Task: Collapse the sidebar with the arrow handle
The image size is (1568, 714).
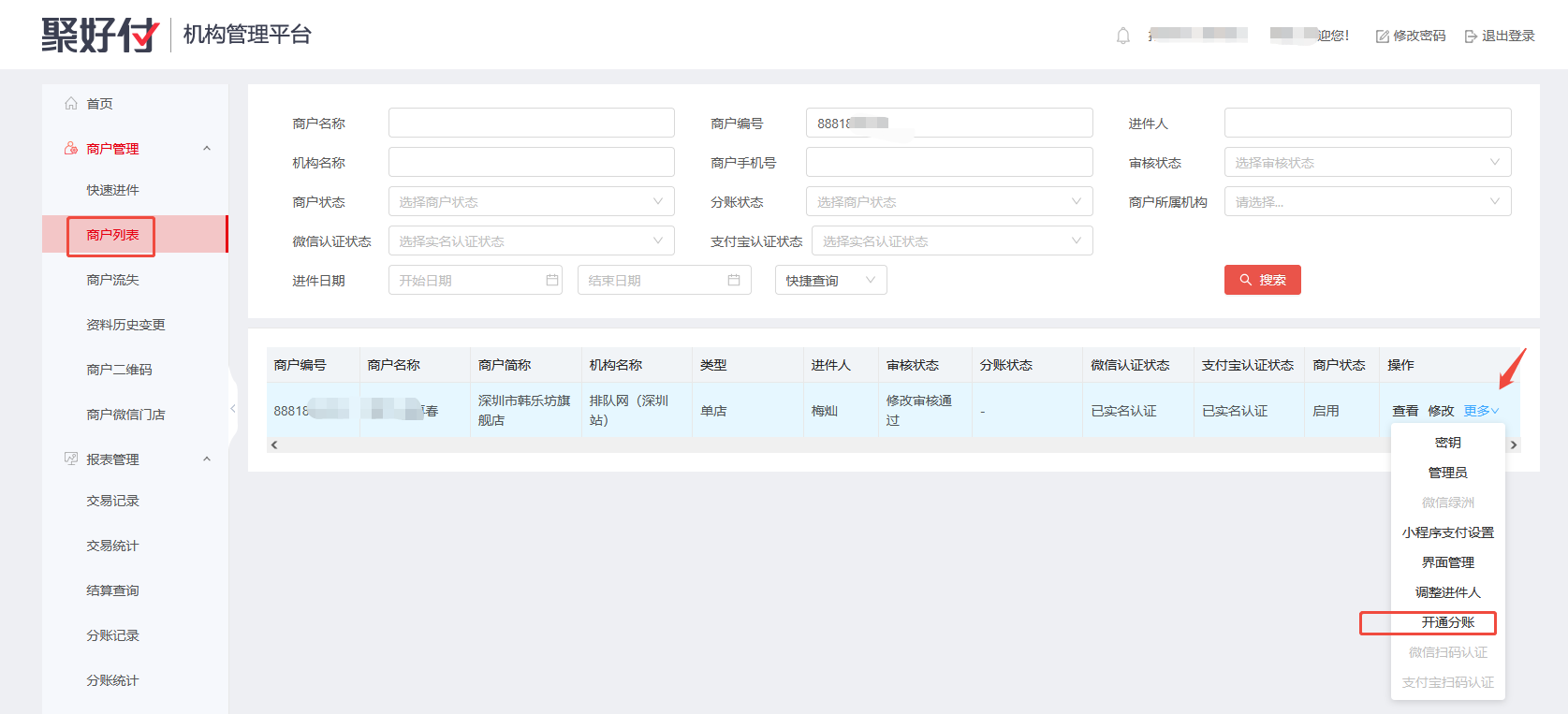Action: (x=233, y=408)
